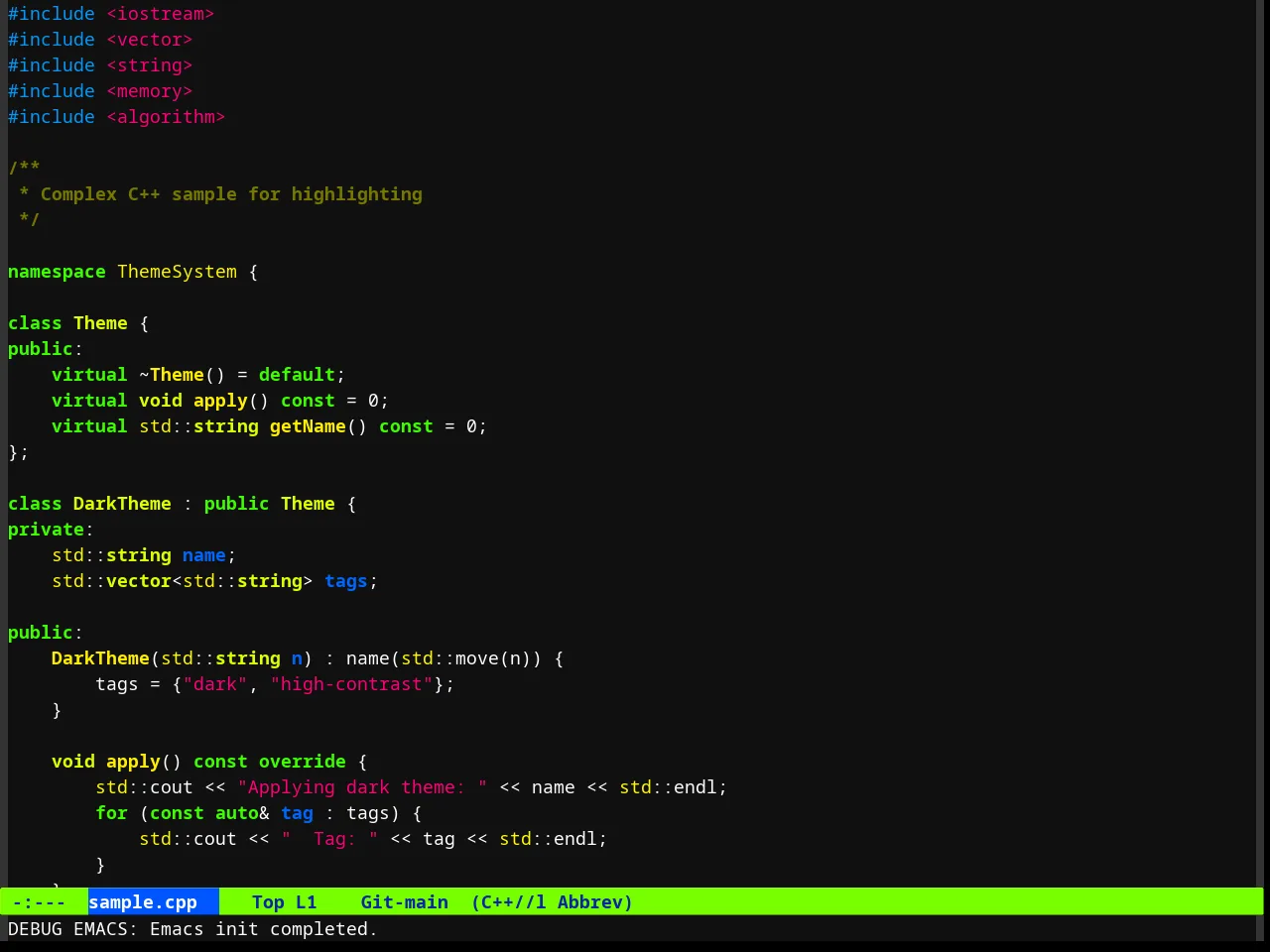This screenshot has height=952, width=1270.
Task: Click on 'std::move(n)' in constructor
Action: pos(466,658)
